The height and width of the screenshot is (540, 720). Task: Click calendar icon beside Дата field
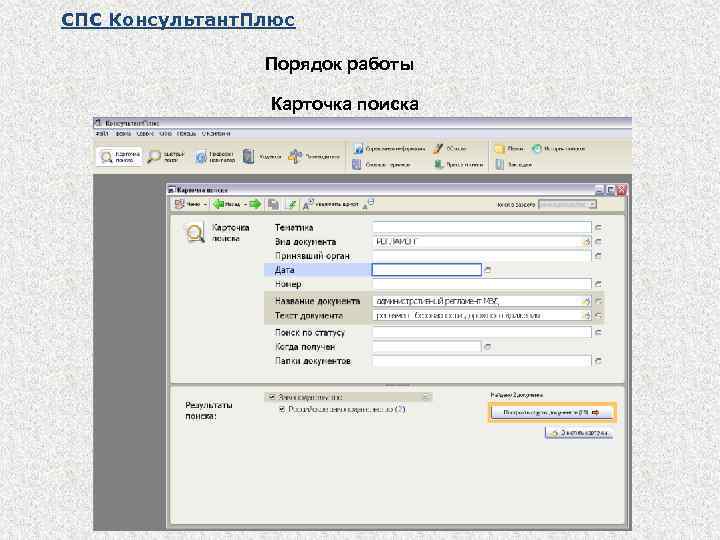pos(488,270)
